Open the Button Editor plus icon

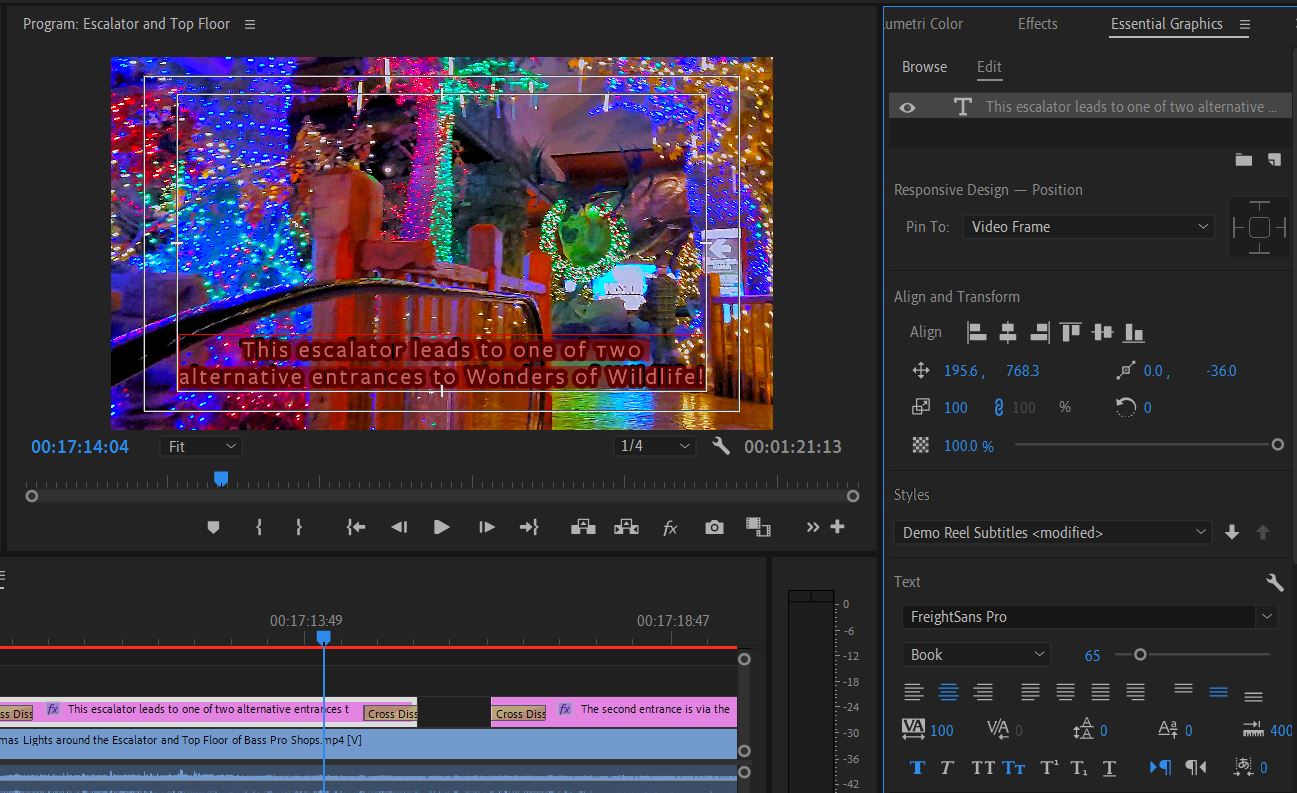point(838,527)
